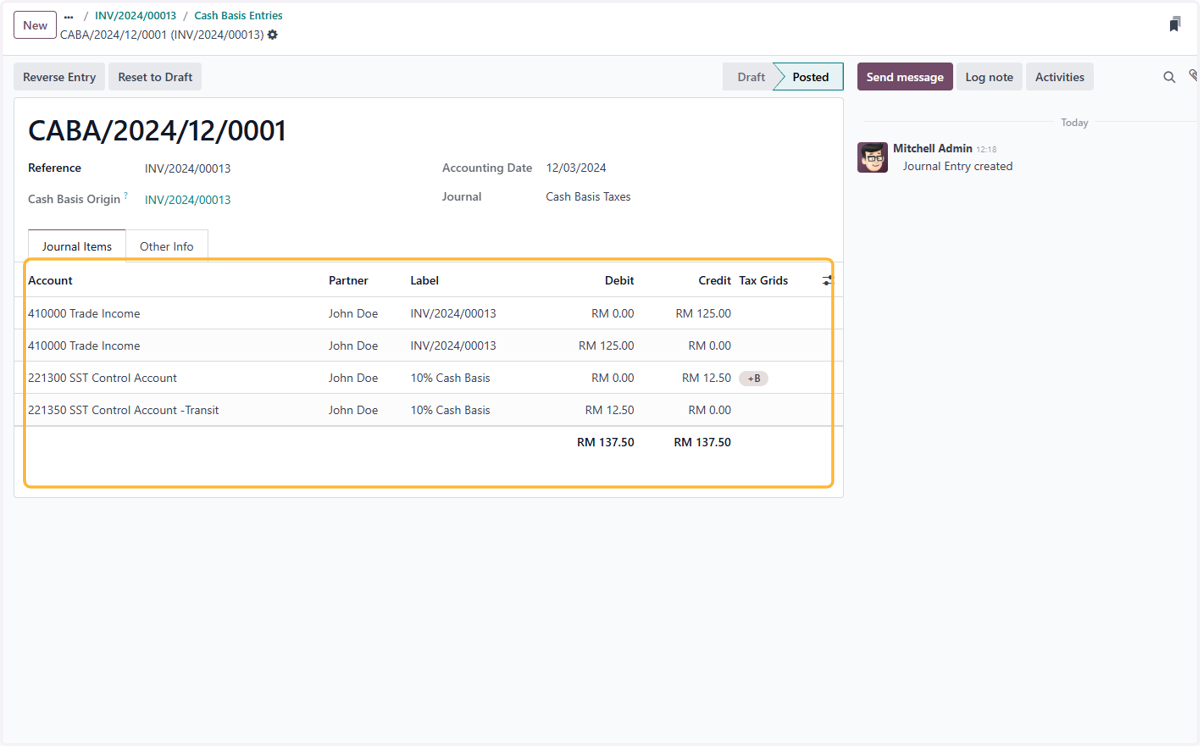The image size is (1200, 746).
Task: Click the New button
Action: point(35,26)
